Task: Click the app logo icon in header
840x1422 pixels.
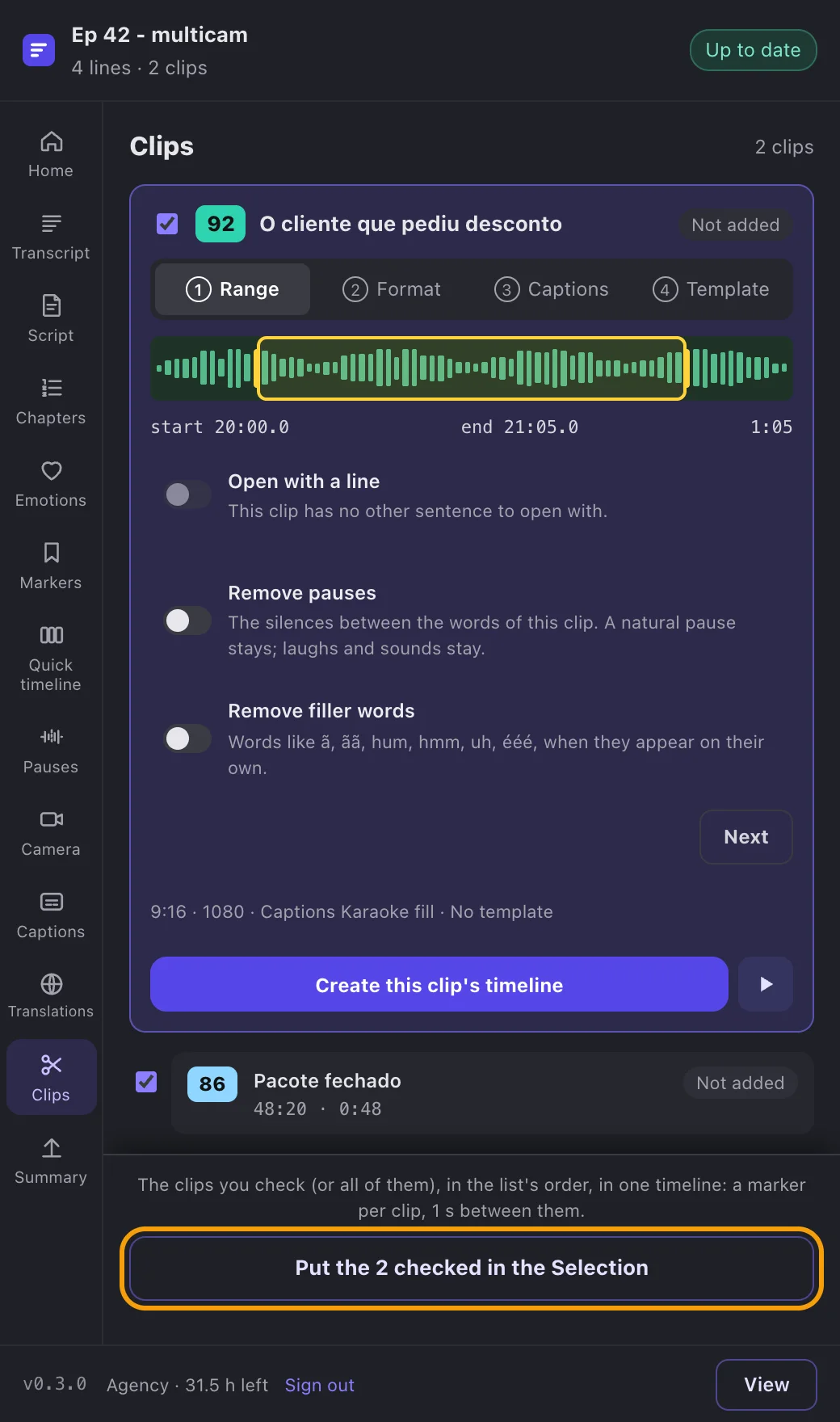Action: 39,50
